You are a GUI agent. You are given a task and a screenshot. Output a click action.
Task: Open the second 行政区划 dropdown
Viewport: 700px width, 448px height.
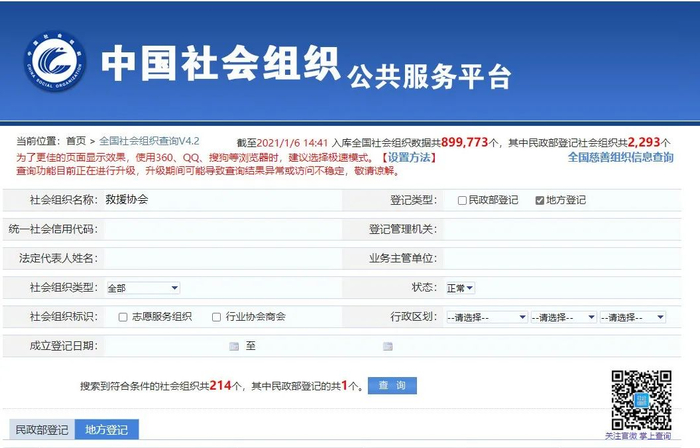pyautogui.click(x=563, y=317)
